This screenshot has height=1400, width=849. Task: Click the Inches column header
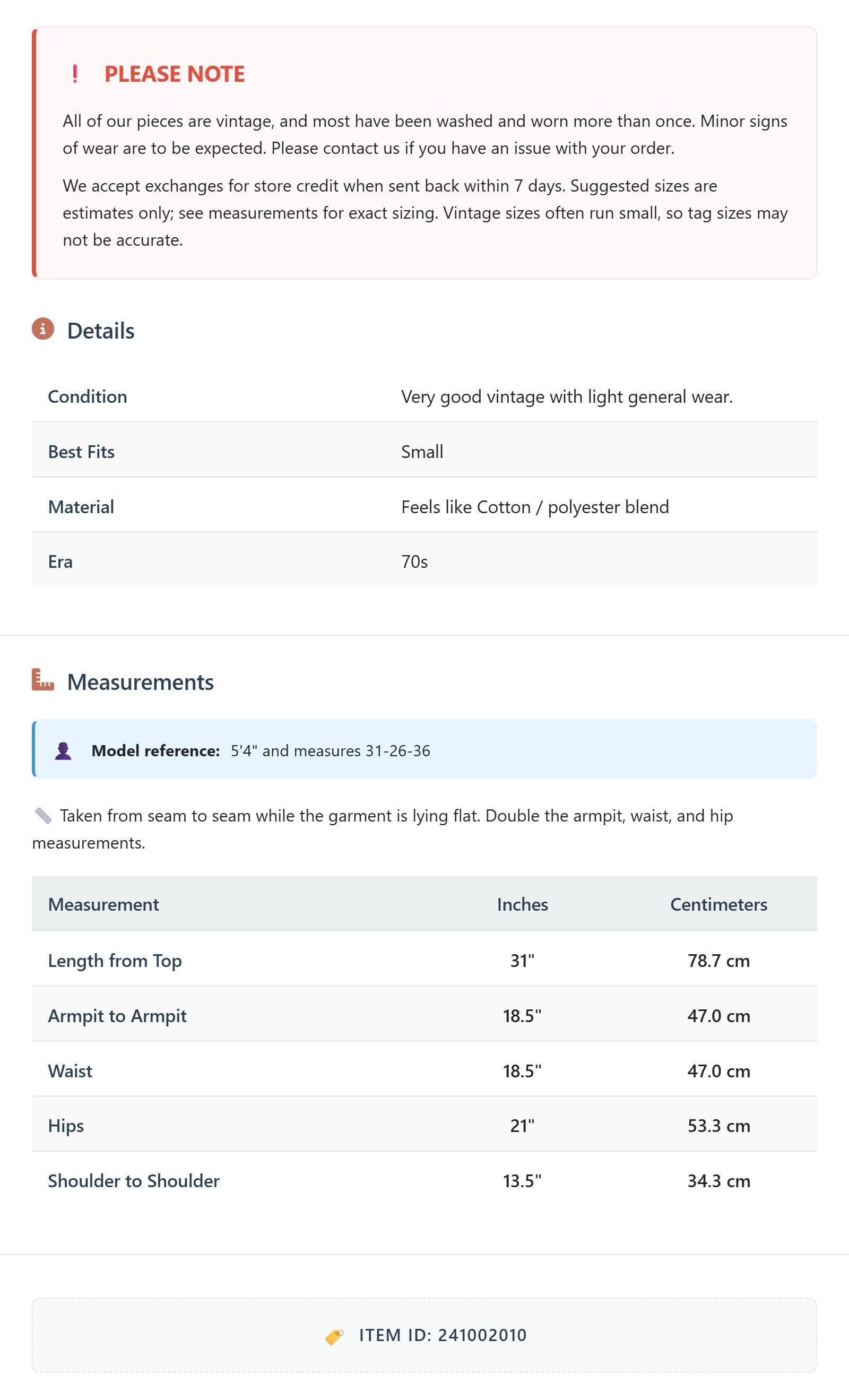[x=523, y=904]
